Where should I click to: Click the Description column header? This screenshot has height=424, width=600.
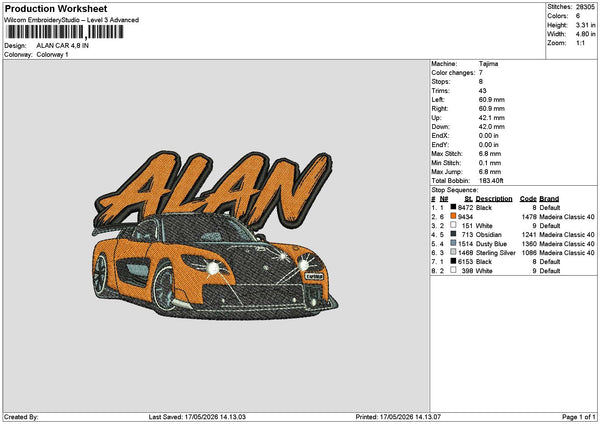point(494,199)
